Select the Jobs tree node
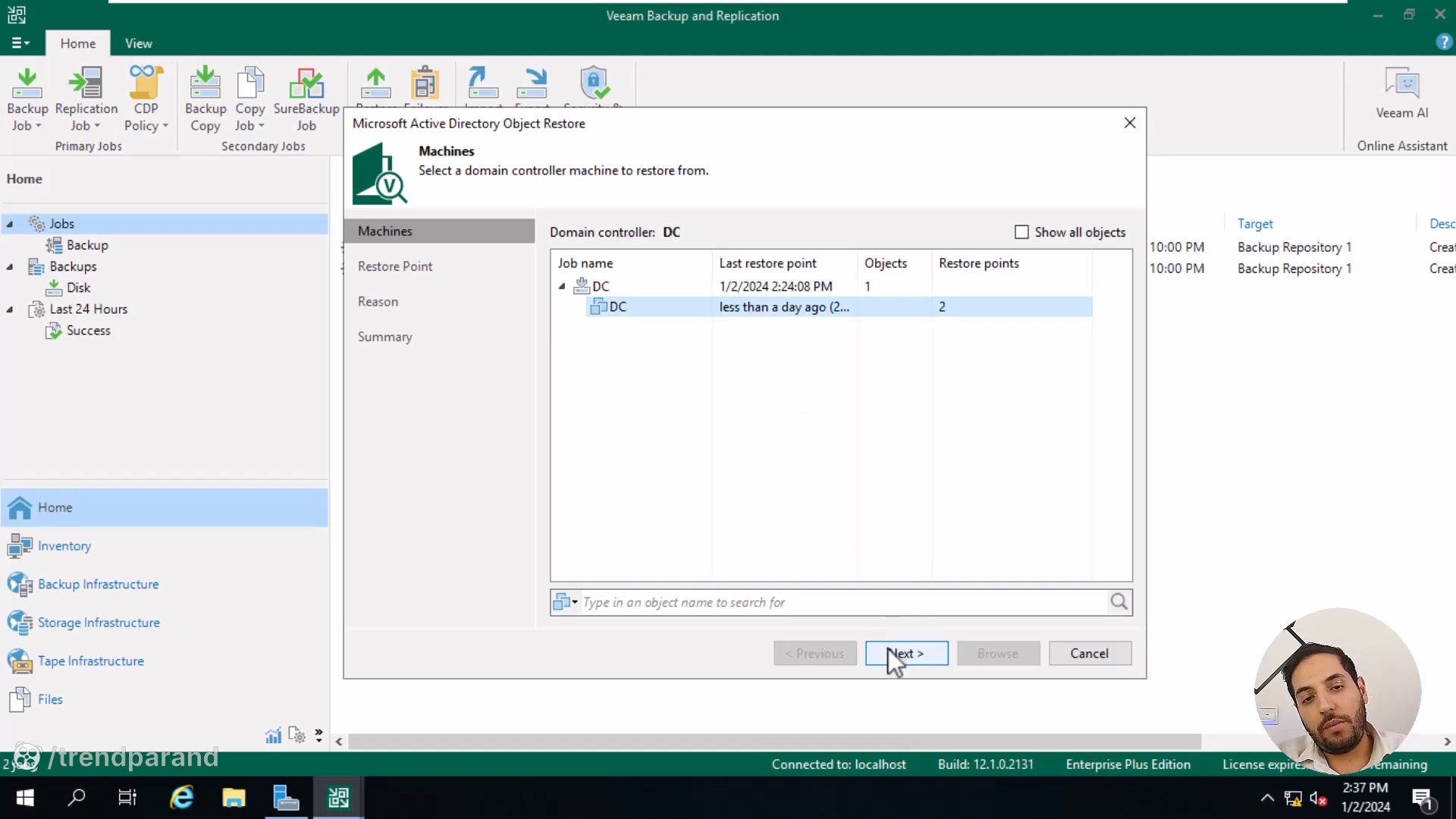Viewport: 1456px width, 819px height. pos(61,224)
